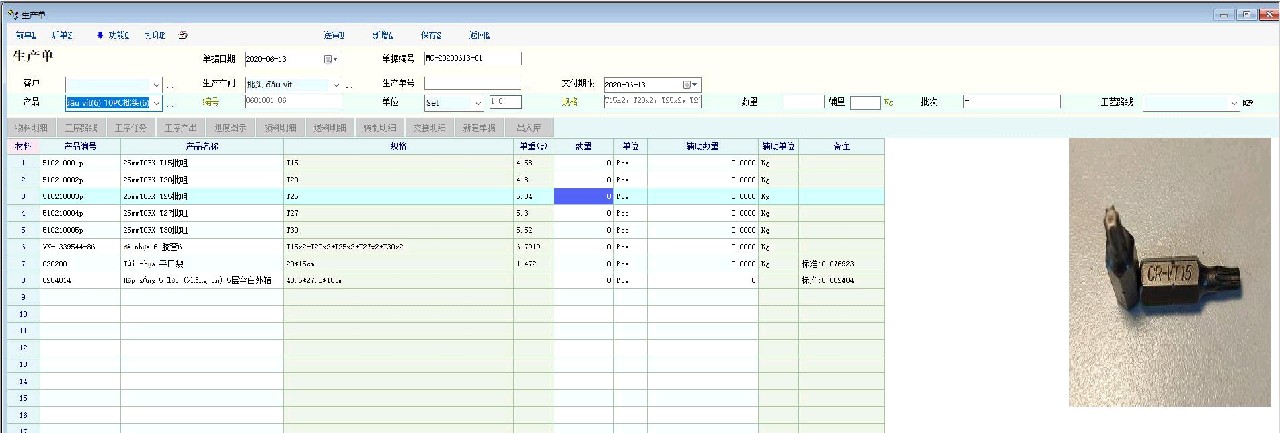Switch to the 工序任务 tab

[x=131, y=128]
